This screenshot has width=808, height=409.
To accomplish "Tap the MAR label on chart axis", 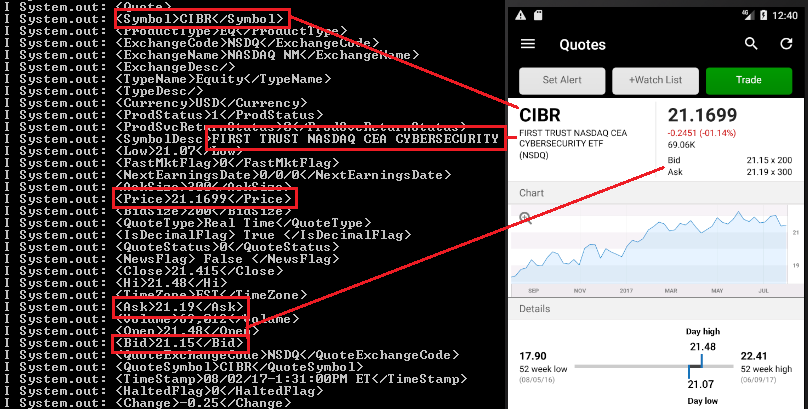I will click(x=671, y=291).
